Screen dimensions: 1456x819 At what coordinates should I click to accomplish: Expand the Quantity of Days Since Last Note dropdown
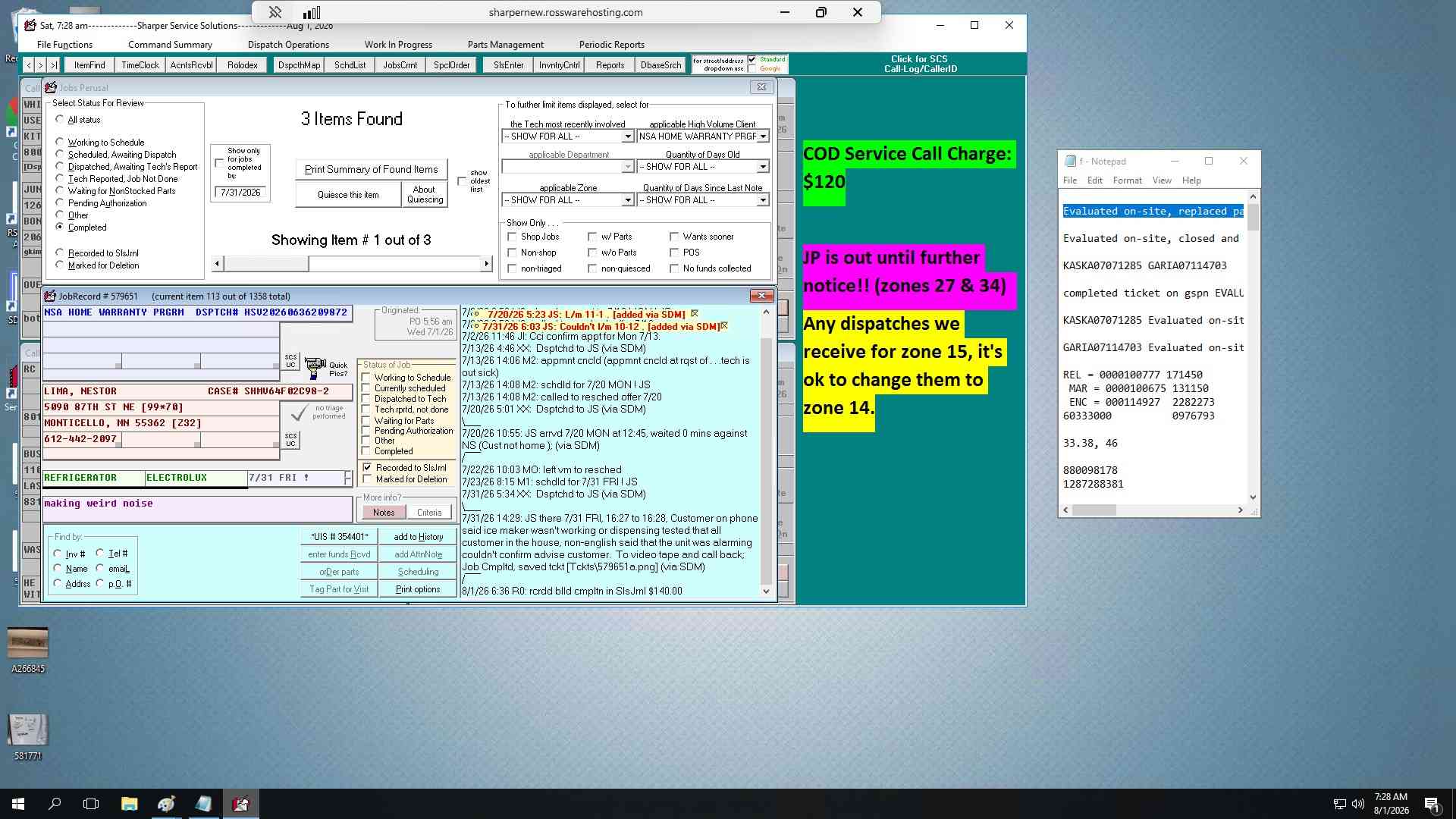tap(763, 200)
